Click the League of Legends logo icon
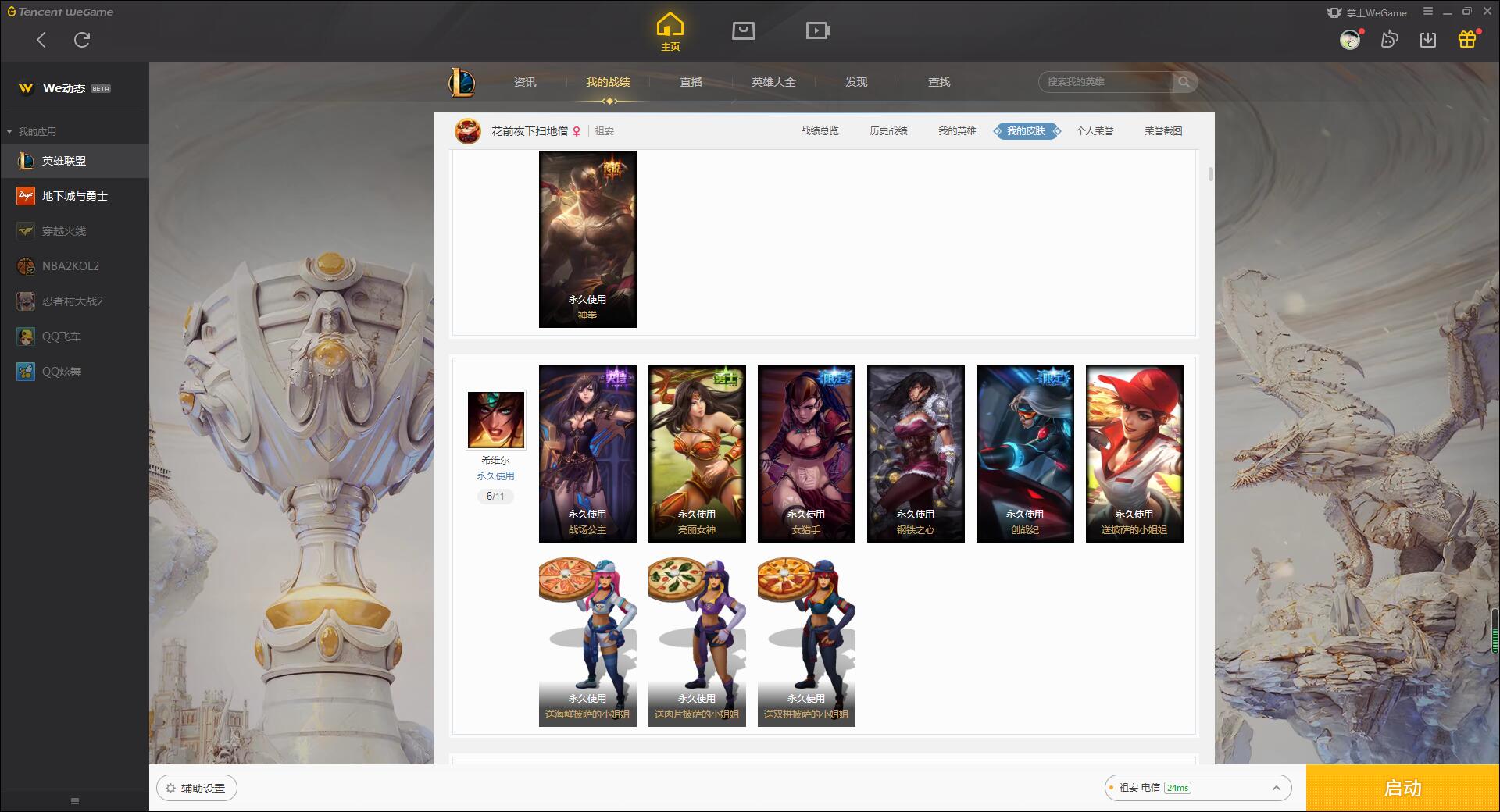The width and height of the screenshot is (1500, 812). (x=462, y=82)
